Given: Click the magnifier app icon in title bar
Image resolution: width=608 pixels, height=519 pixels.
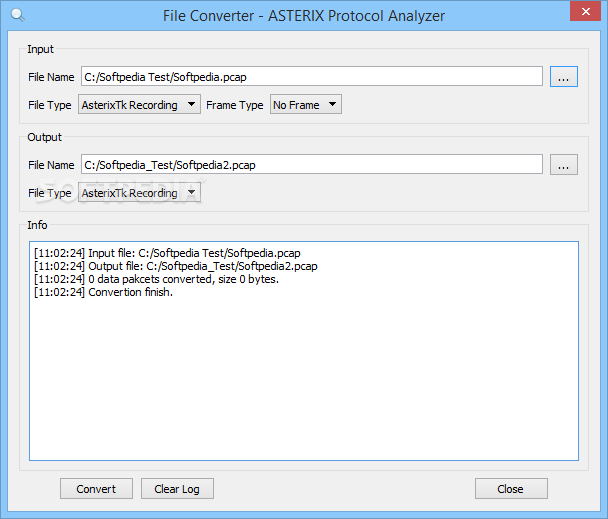Looking at the screenshot, I should pos(15,15).
